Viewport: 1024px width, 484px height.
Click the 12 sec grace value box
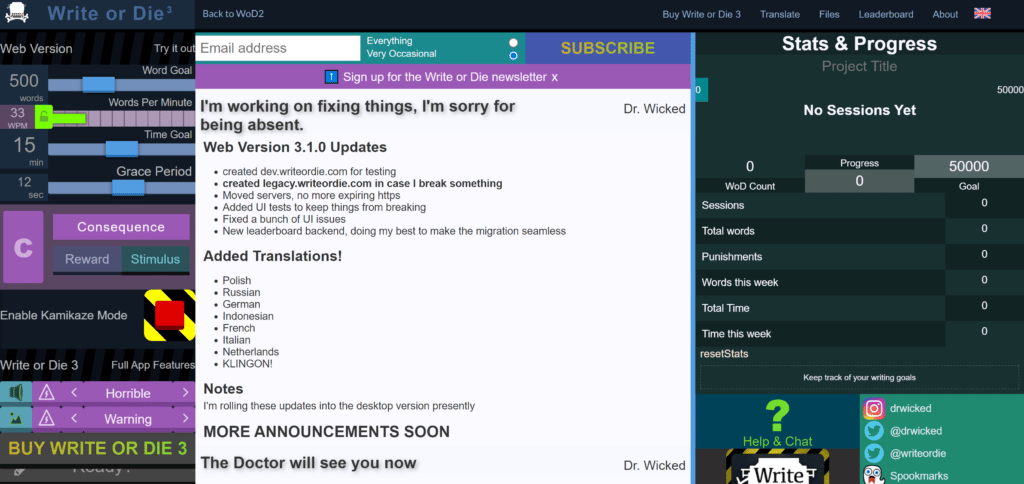(24, 187)
